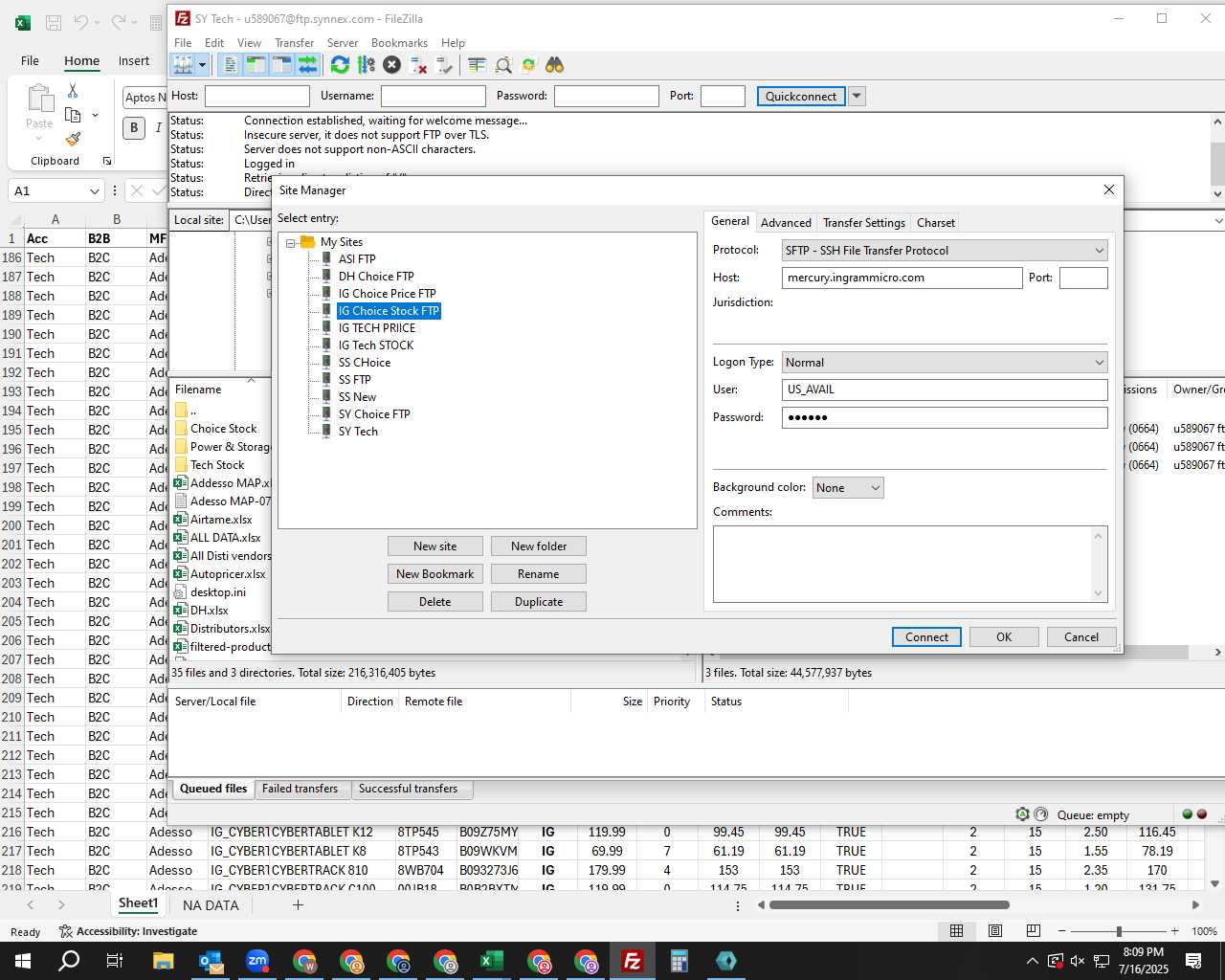Screen dimensions: 1225x980
Task: Open File Explorer from the taskbar
Action: pos(163,961)
